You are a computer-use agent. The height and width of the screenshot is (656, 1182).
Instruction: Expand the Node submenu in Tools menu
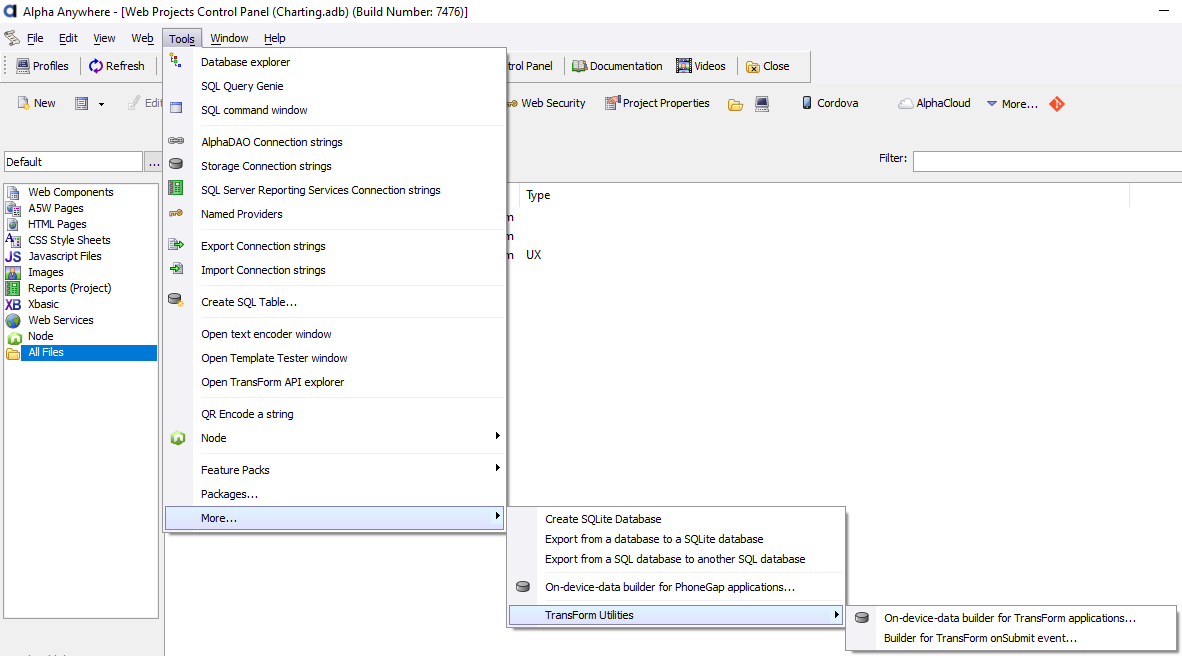coord(335,438)
